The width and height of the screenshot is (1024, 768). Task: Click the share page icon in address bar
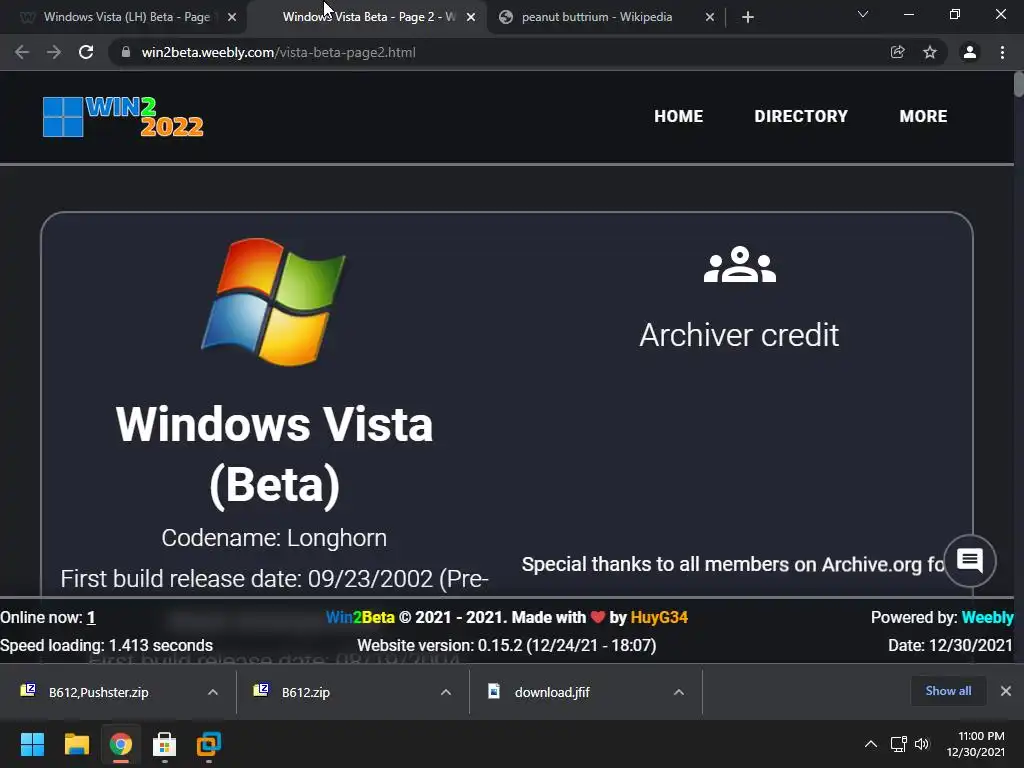point(898,52)
